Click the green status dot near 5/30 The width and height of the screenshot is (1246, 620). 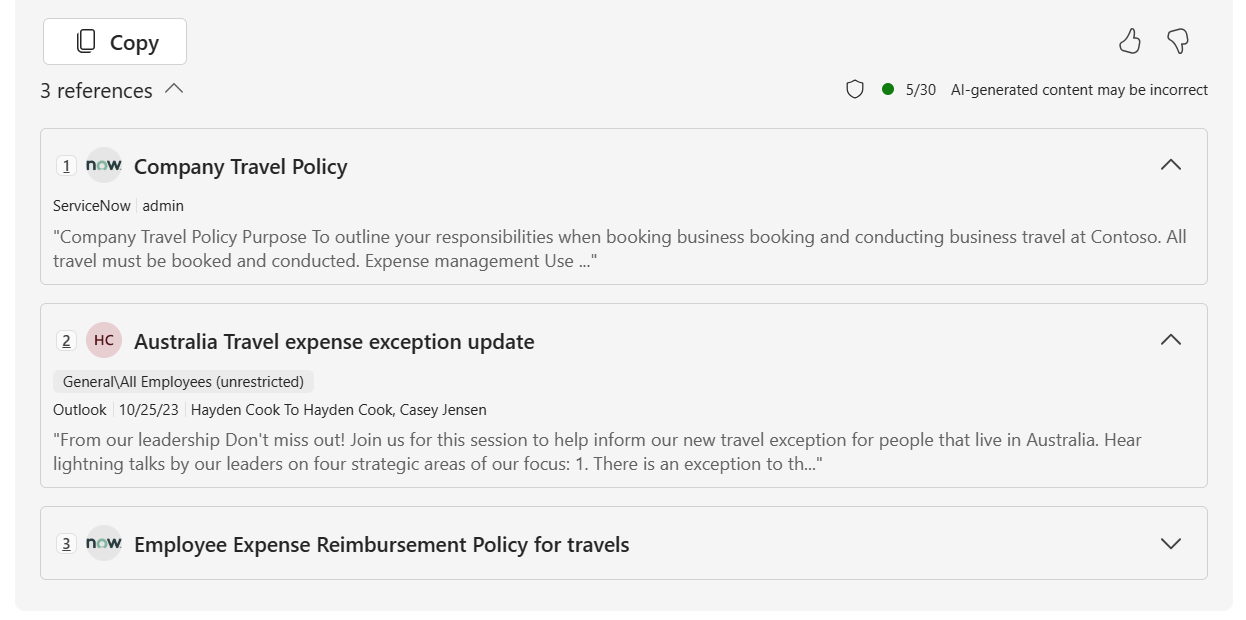(889, 89)
